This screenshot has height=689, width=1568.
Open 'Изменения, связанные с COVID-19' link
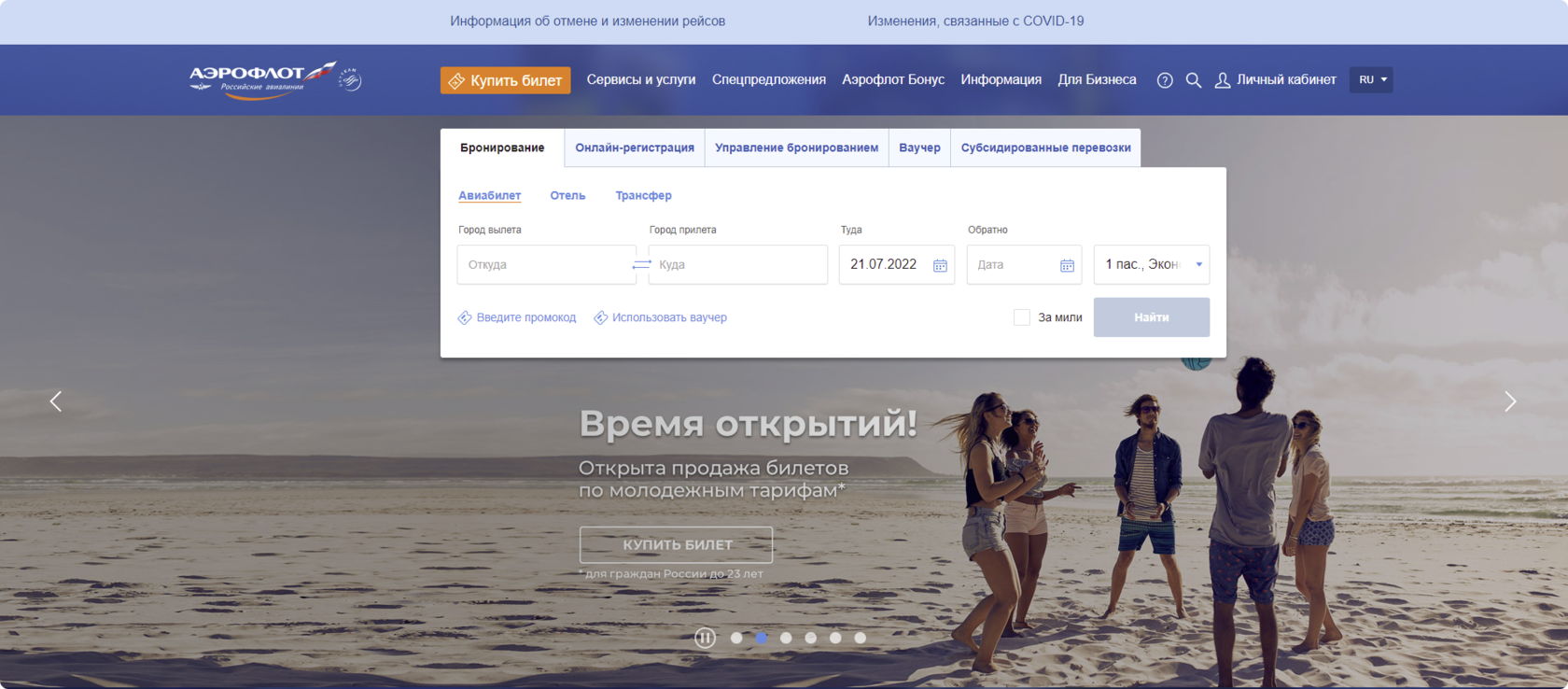[x=976, y=21]
